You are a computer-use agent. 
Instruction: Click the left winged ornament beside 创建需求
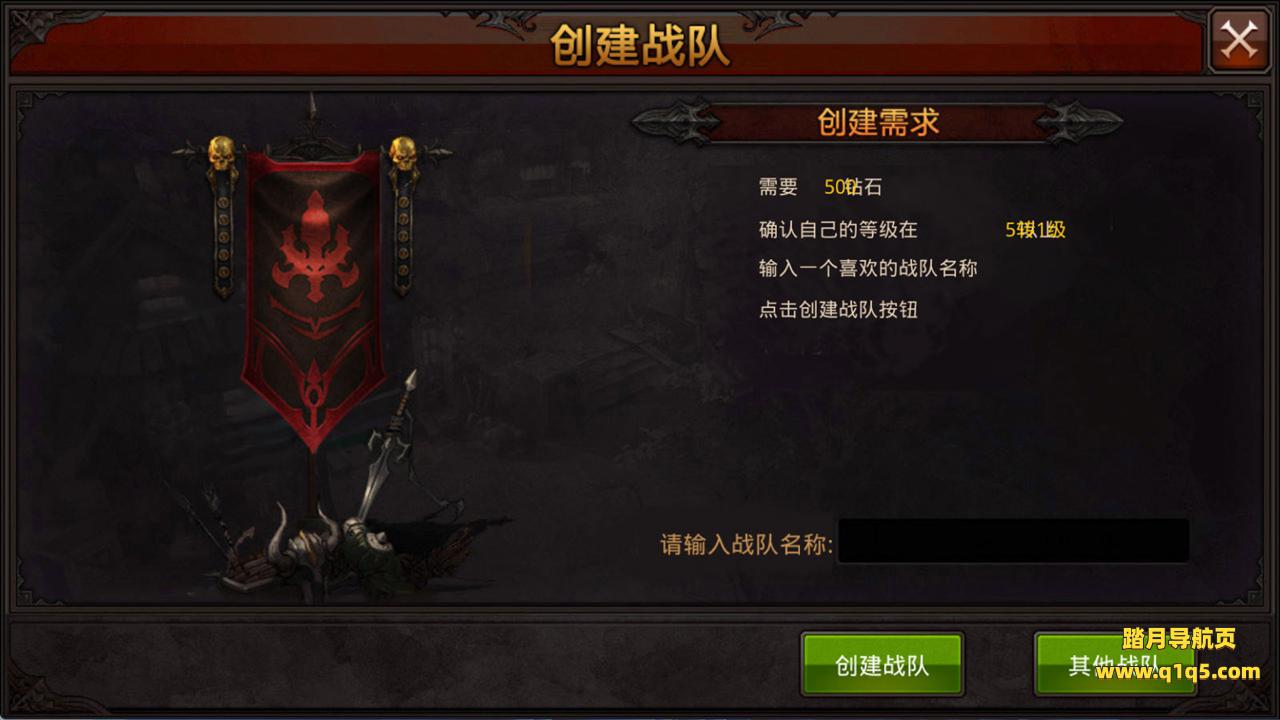tap(676, 122)
